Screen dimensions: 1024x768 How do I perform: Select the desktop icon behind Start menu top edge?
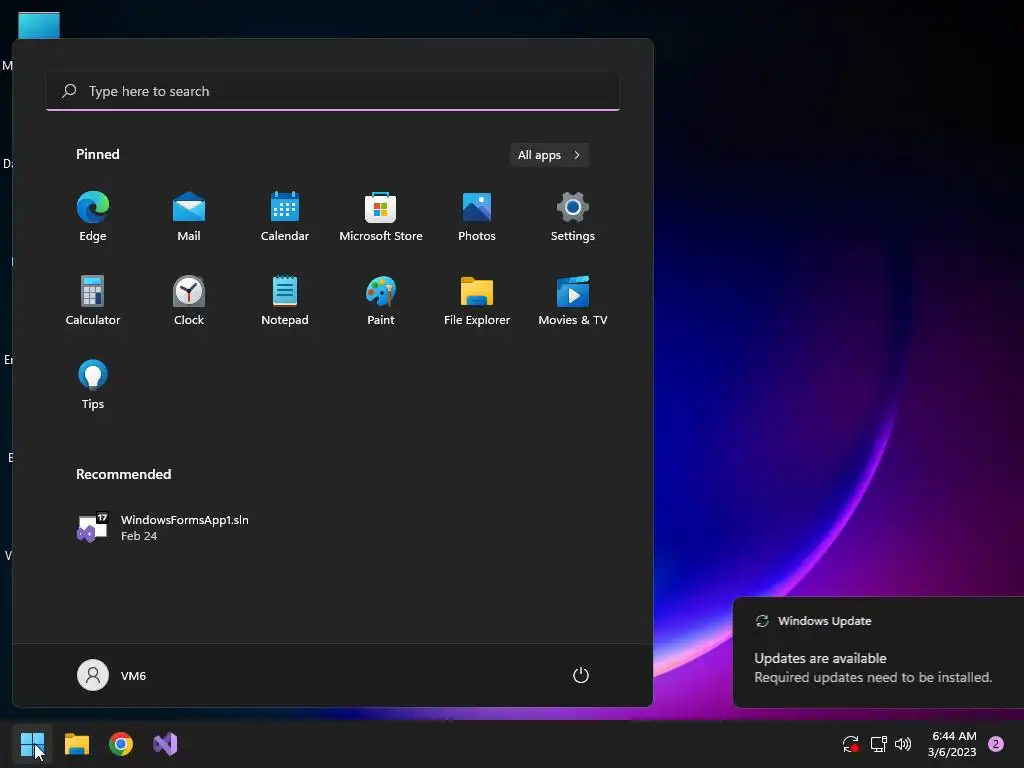click(x=39, y=25)
